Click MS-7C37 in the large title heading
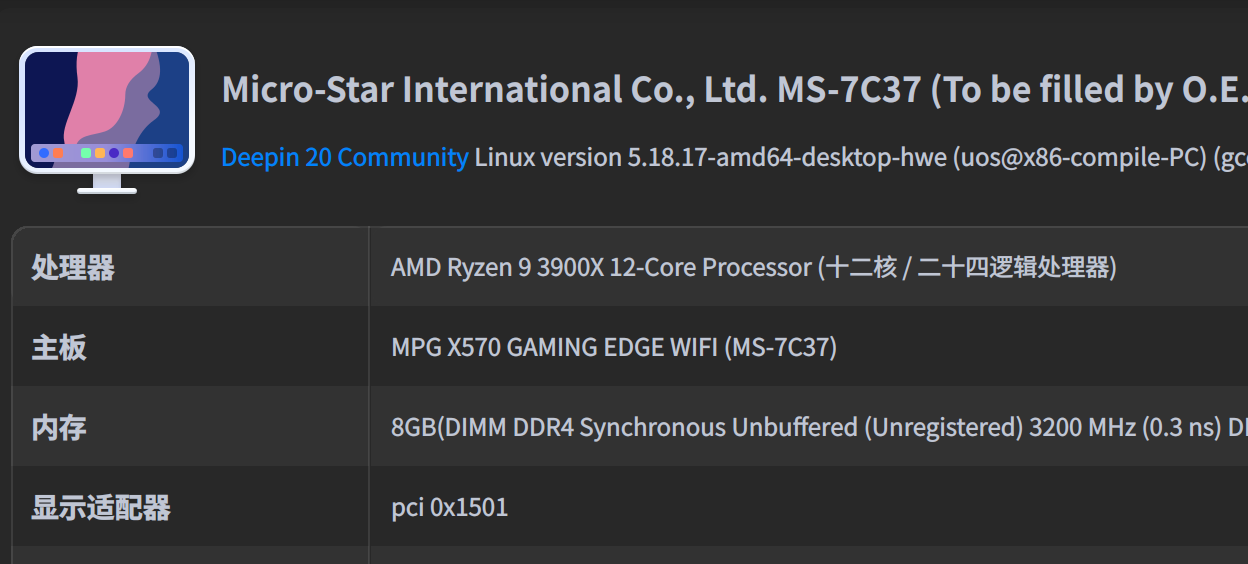 pos(848,90)
